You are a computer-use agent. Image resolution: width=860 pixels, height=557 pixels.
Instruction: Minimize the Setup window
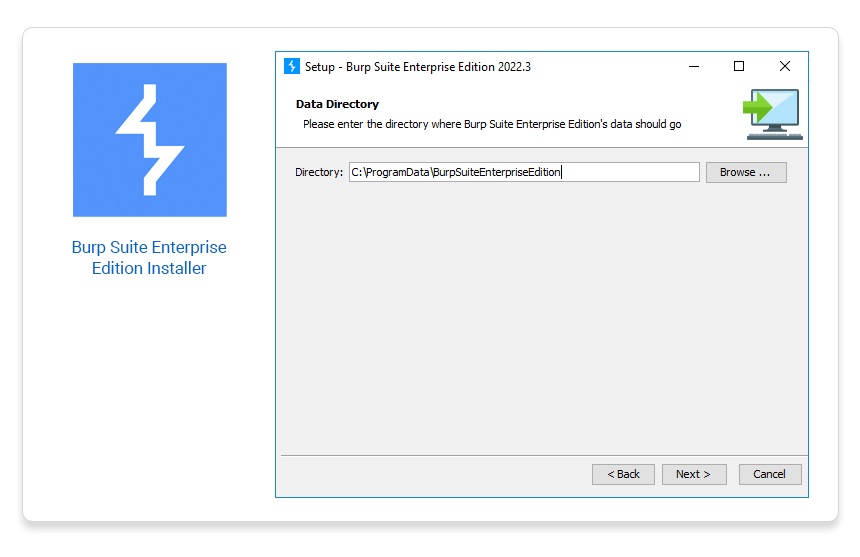point(694,66)
